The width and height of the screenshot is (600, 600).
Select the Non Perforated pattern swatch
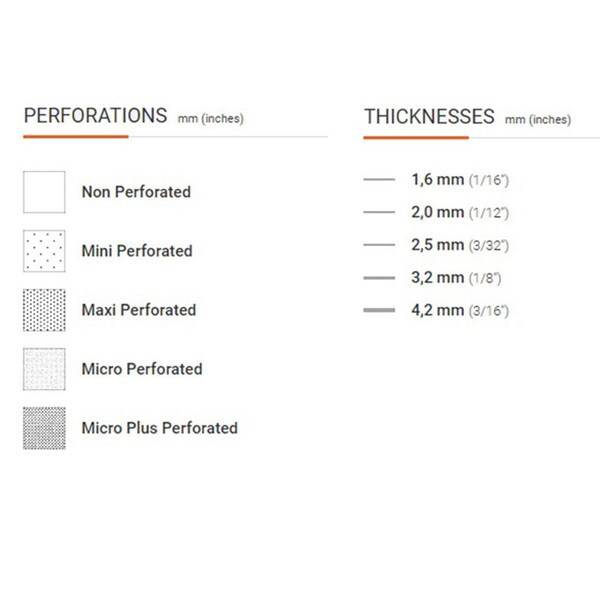[44, 192]
